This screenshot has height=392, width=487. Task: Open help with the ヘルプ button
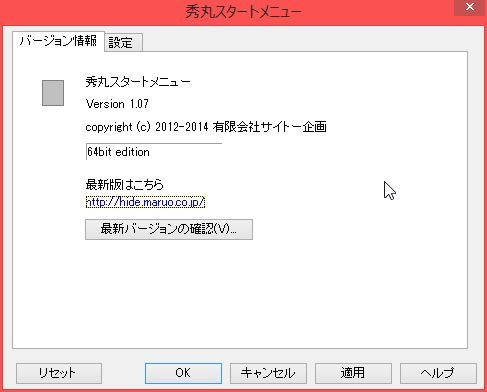pos(438,373)
